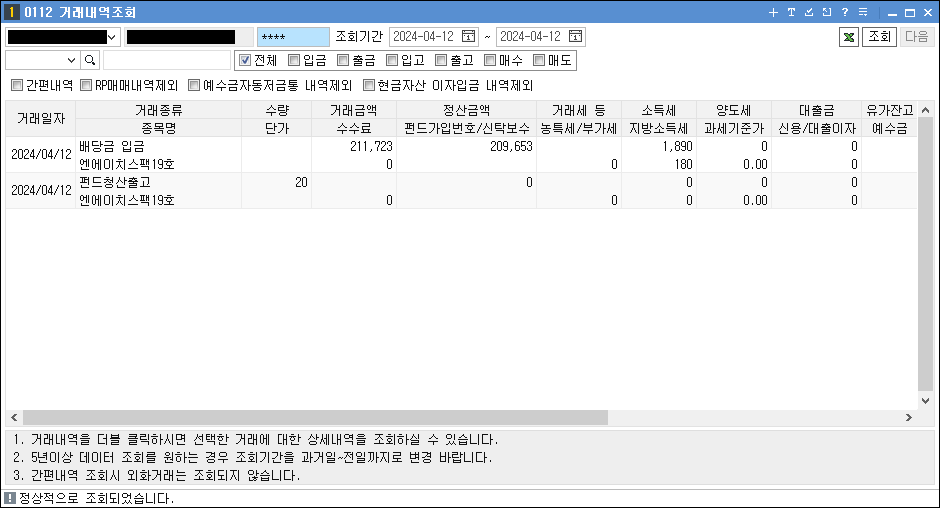Click horizontal scrollbar left arrow
The image size is (940, 508).
click(14, 417)
